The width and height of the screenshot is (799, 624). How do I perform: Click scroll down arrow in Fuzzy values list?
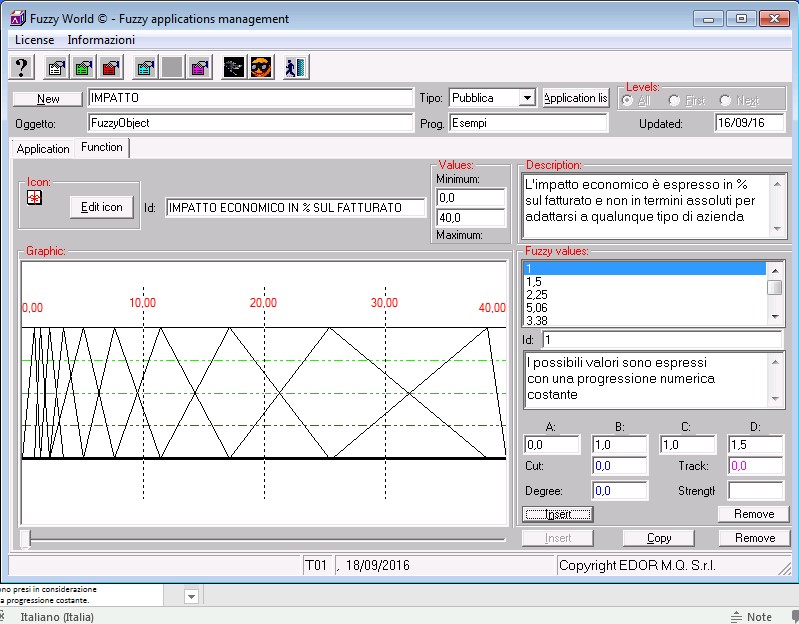click(x=775, y=317)
